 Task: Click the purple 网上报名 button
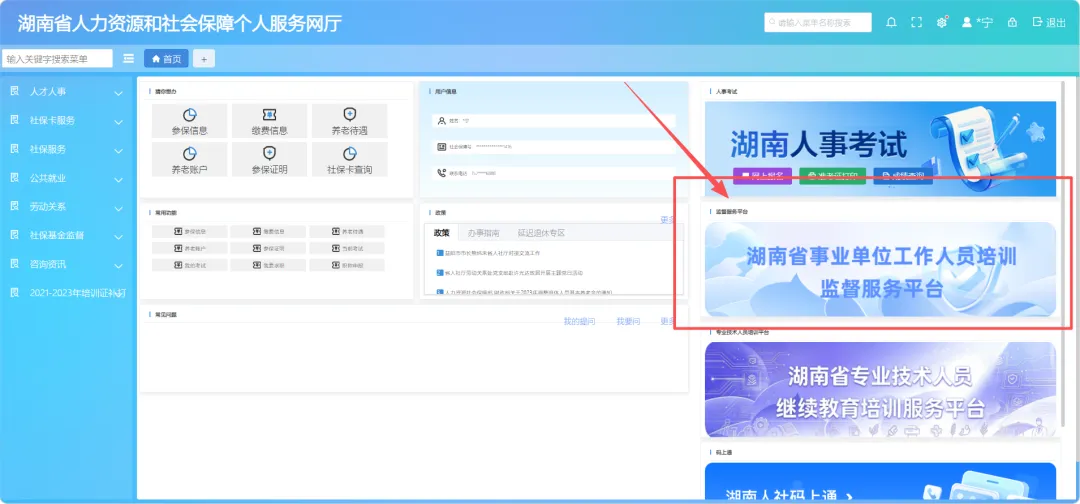click(x=762, y=176)
